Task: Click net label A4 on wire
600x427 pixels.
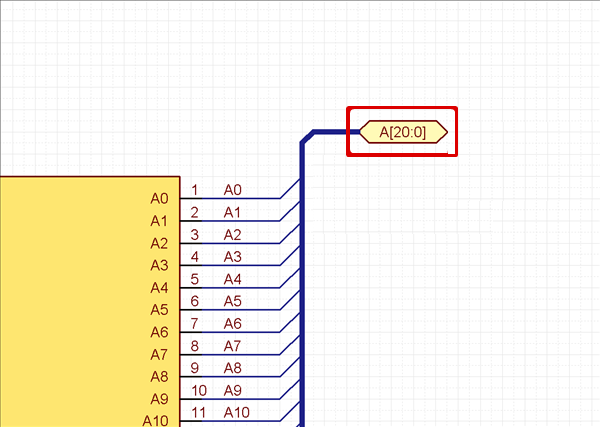Action: [233, 279]
